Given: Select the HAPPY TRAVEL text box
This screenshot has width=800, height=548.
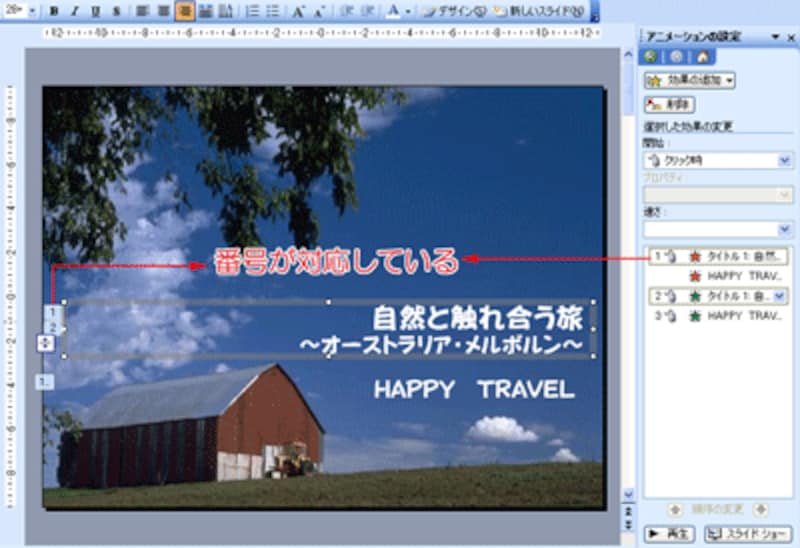Looking at the screenshot, I should click(474, 390).
